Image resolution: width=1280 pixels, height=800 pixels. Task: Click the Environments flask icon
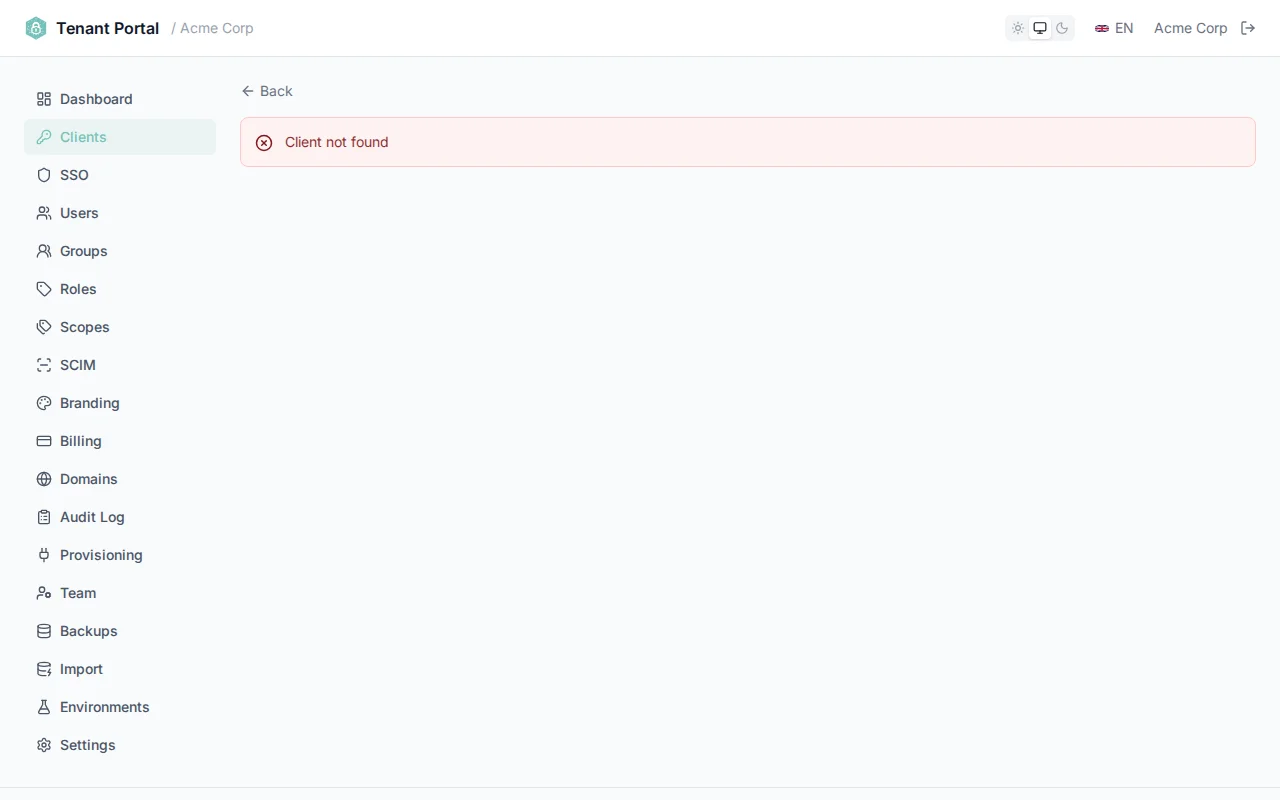click(x=44, y=707)
